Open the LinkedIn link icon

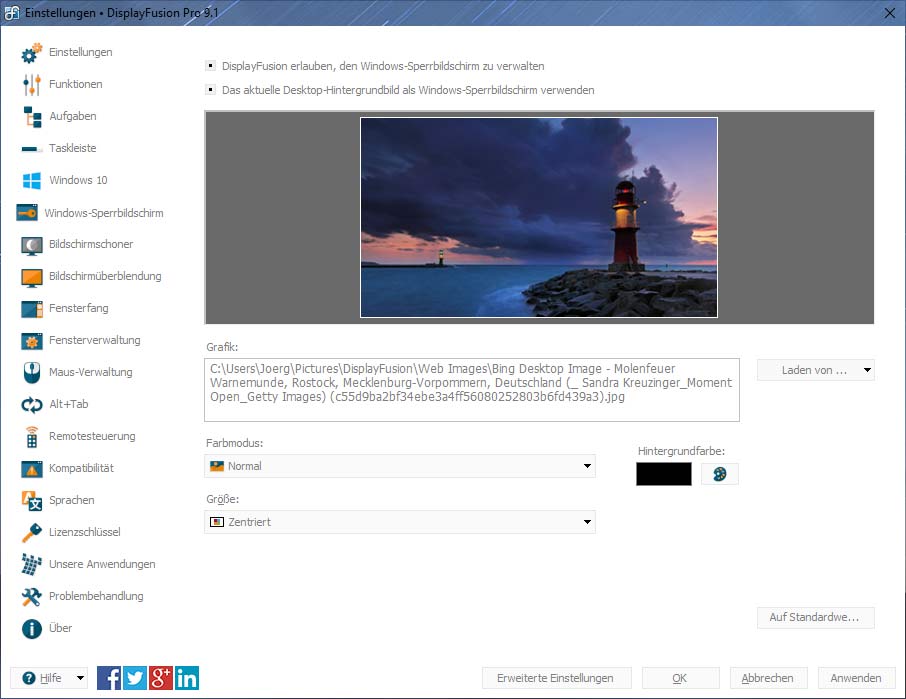coord(187,678)
